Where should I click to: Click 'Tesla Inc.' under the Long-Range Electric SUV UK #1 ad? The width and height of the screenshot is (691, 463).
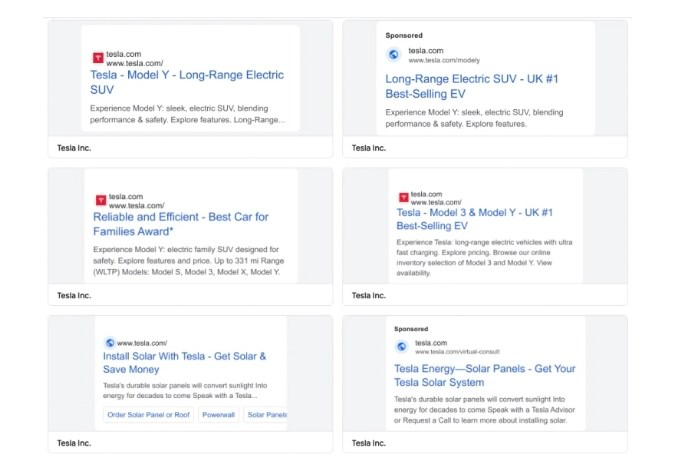coord(369,148)
